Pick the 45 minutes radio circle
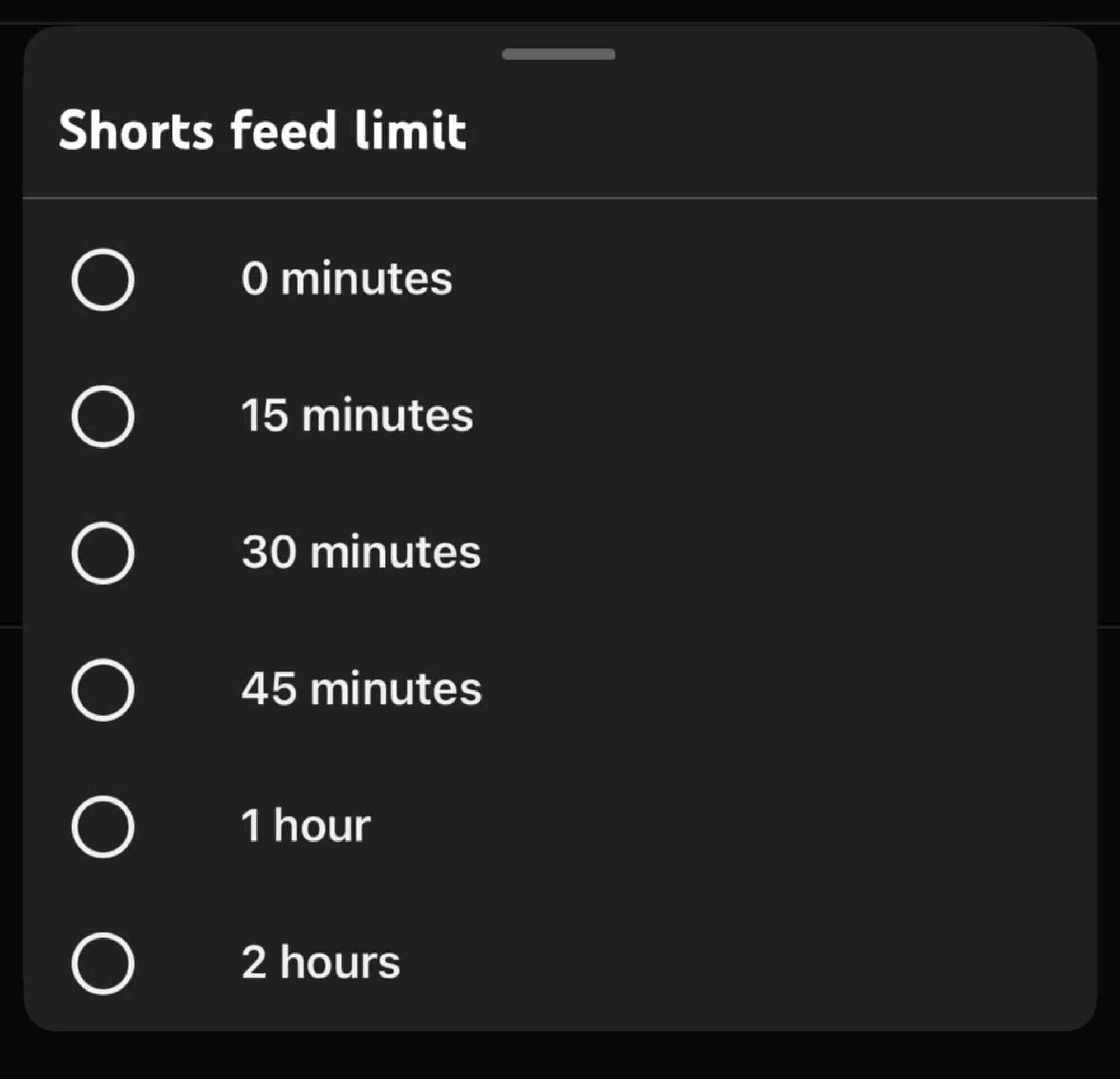 [103, 690]
